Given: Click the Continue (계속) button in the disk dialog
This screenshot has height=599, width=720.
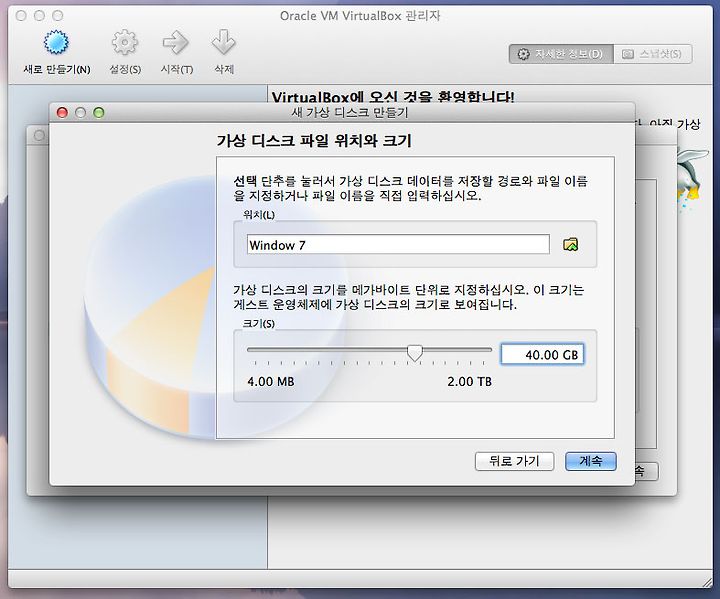Looking at the screenshot, I should click(591, 461).
